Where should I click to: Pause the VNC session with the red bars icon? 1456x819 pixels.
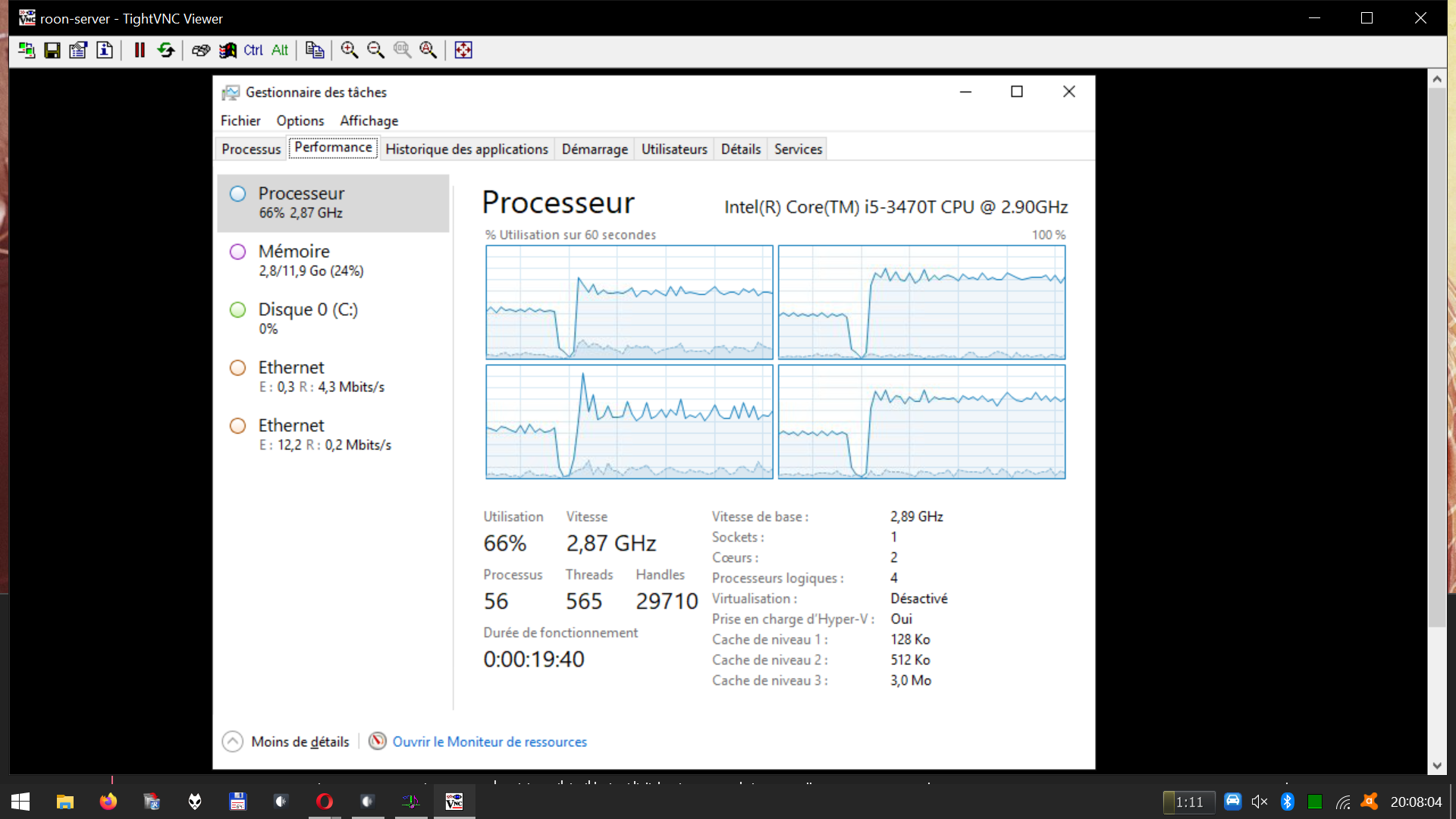click(x=140, y=50)
